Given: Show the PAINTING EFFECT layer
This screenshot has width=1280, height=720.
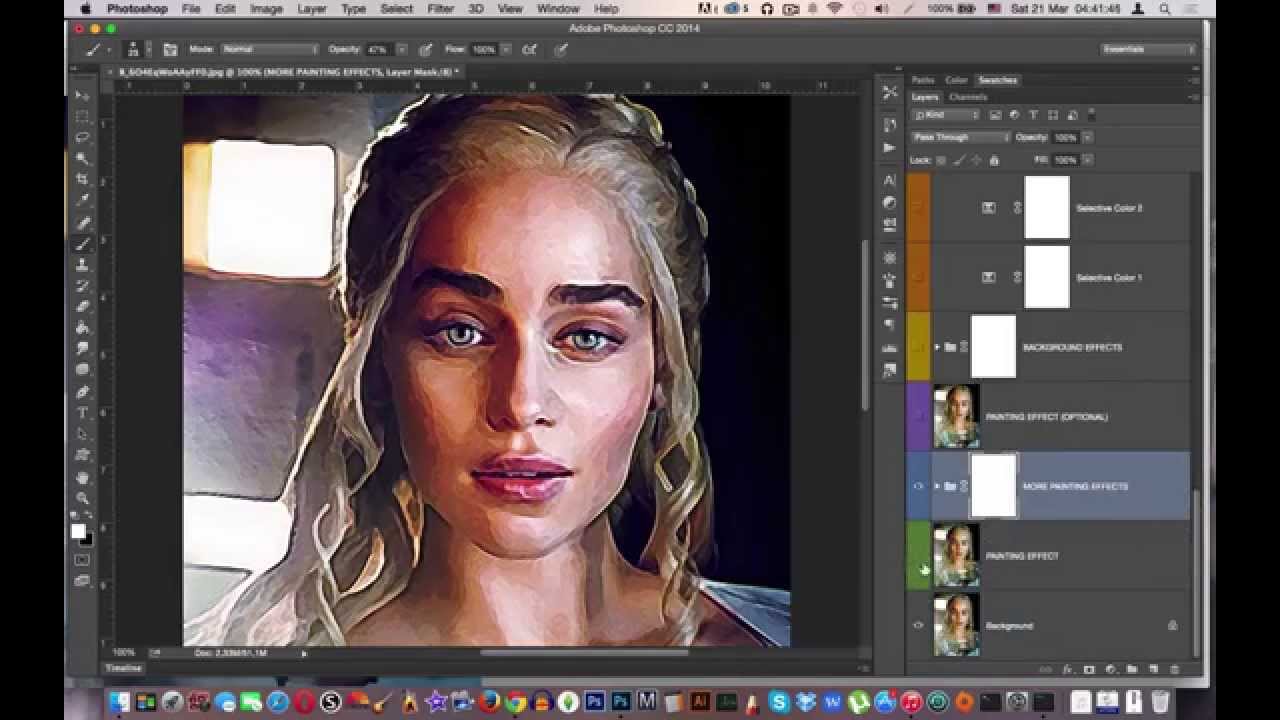Looking at the screenshot, I should click(918, 556).
